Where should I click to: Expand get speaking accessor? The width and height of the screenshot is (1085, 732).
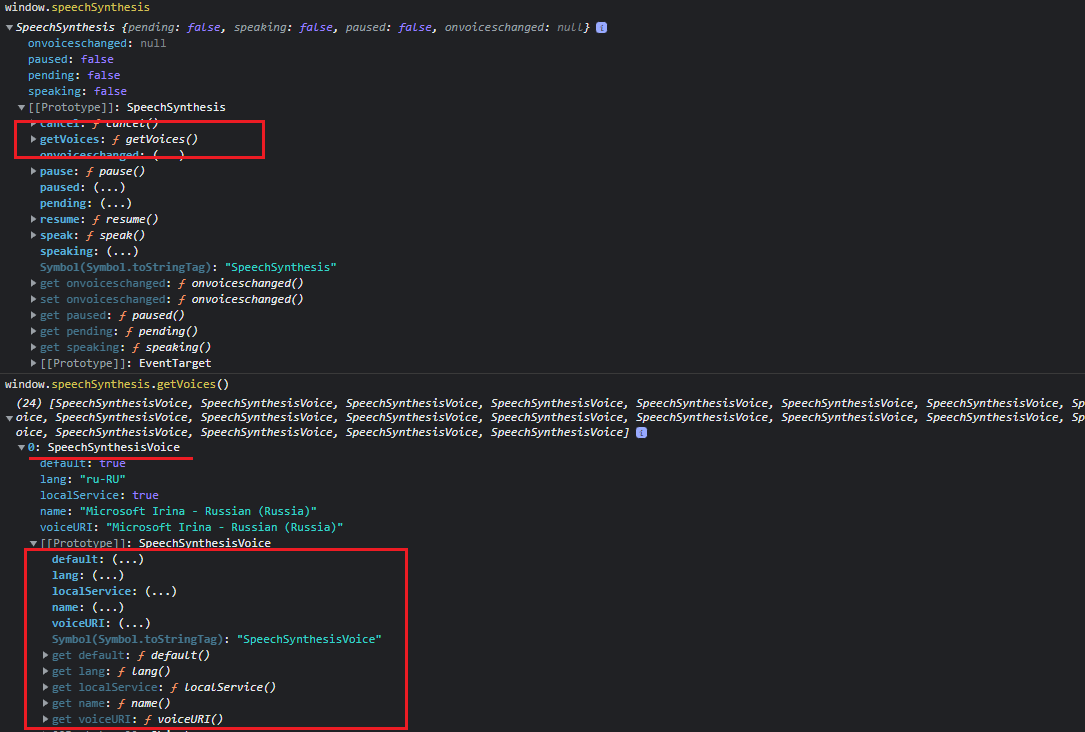coord(33,347)
